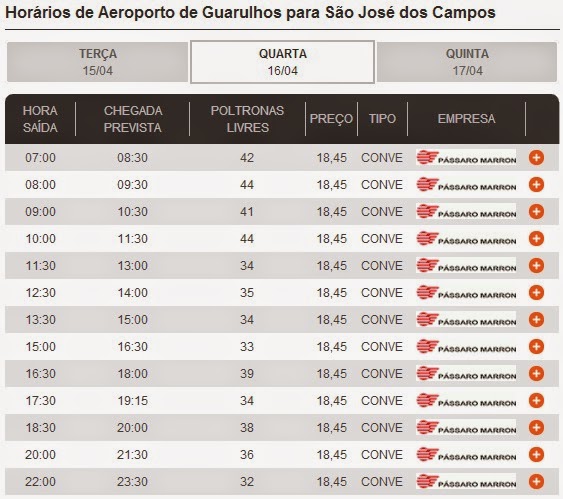The image size is (563, 499).
Task: Select the Quarta 16/04 tab
Action: pos(283,62)
